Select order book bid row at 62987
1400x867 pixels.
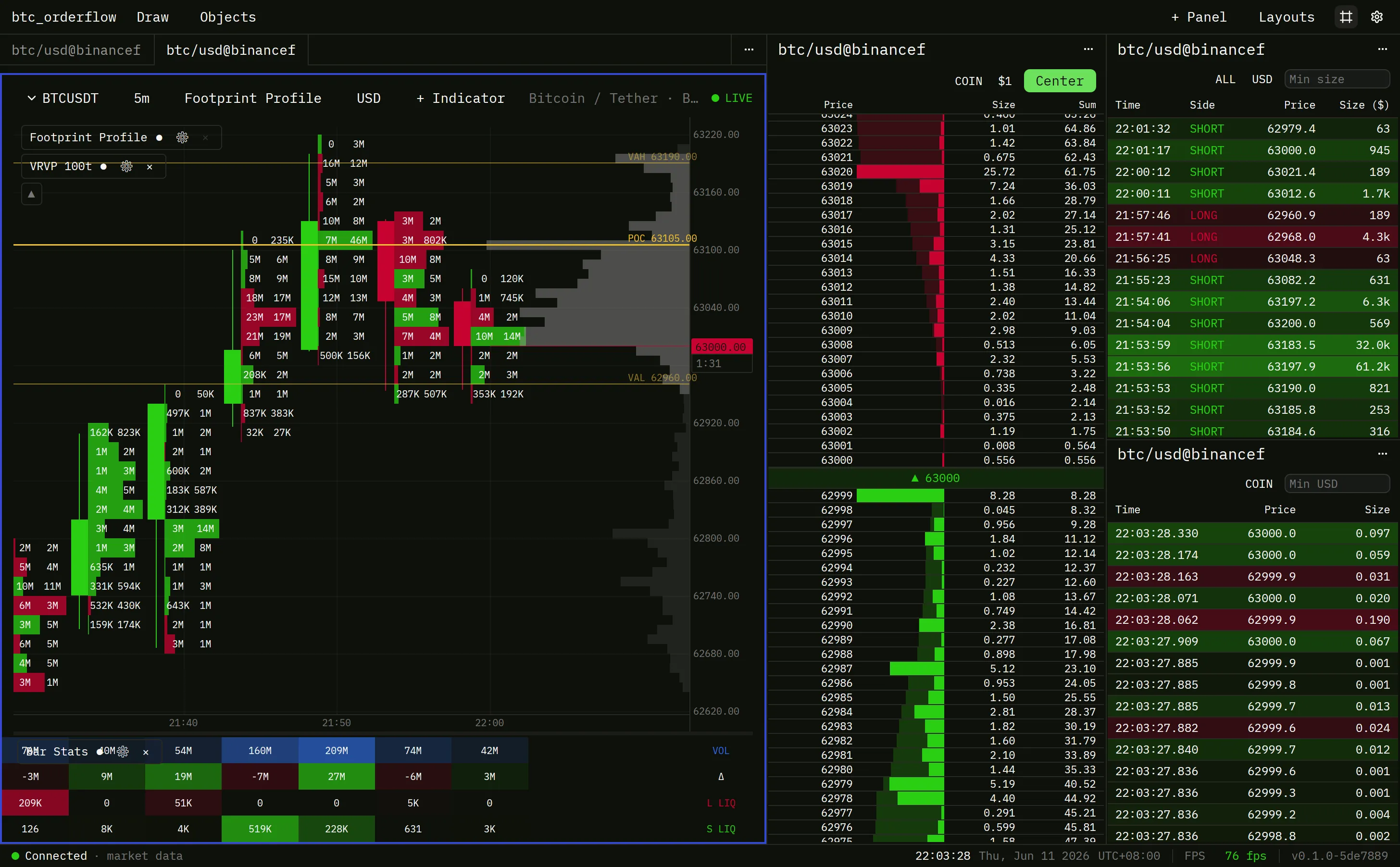coord(936,669)
